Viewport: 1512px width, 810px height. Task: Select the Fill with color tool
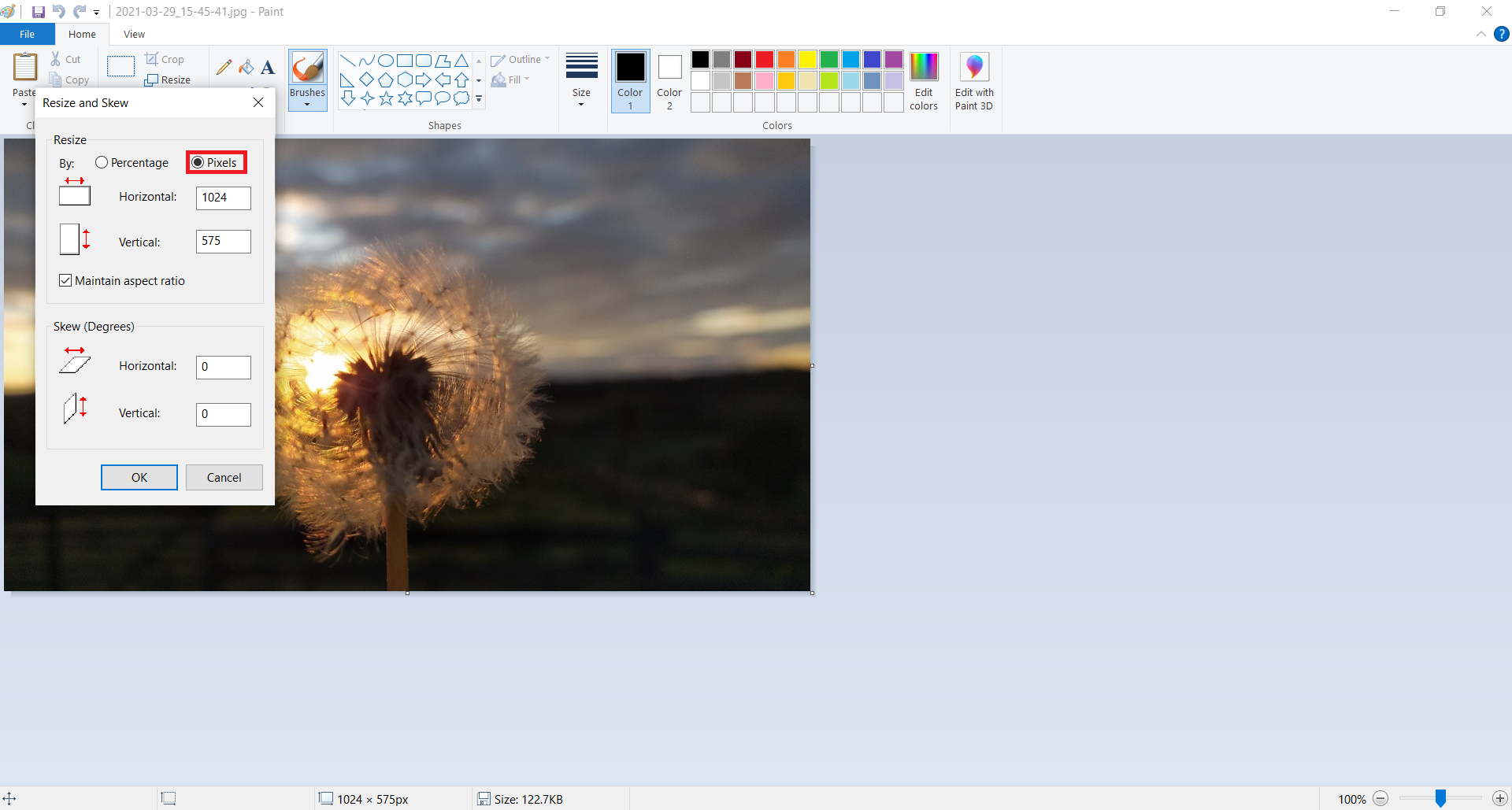[x=246, y=67]
